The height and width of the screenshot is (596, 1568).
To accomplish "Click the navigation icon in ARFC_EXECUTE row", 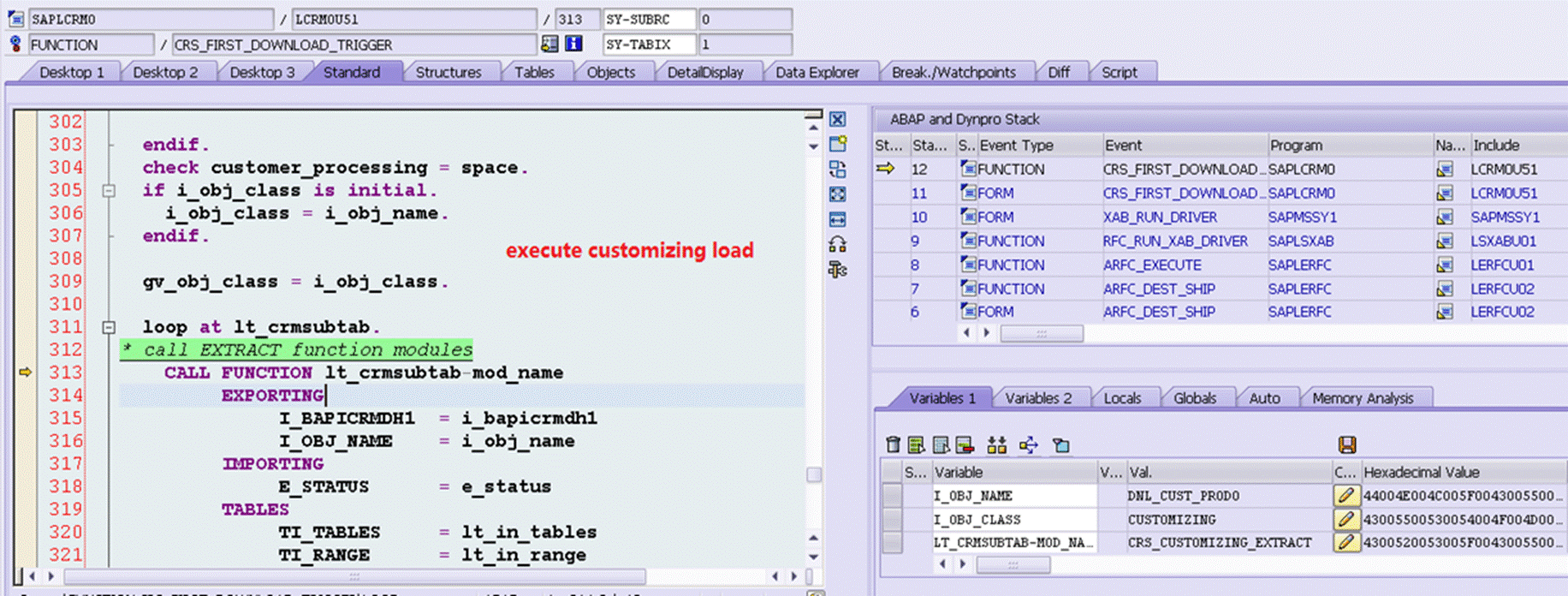I will click(x=1445, y=265).
